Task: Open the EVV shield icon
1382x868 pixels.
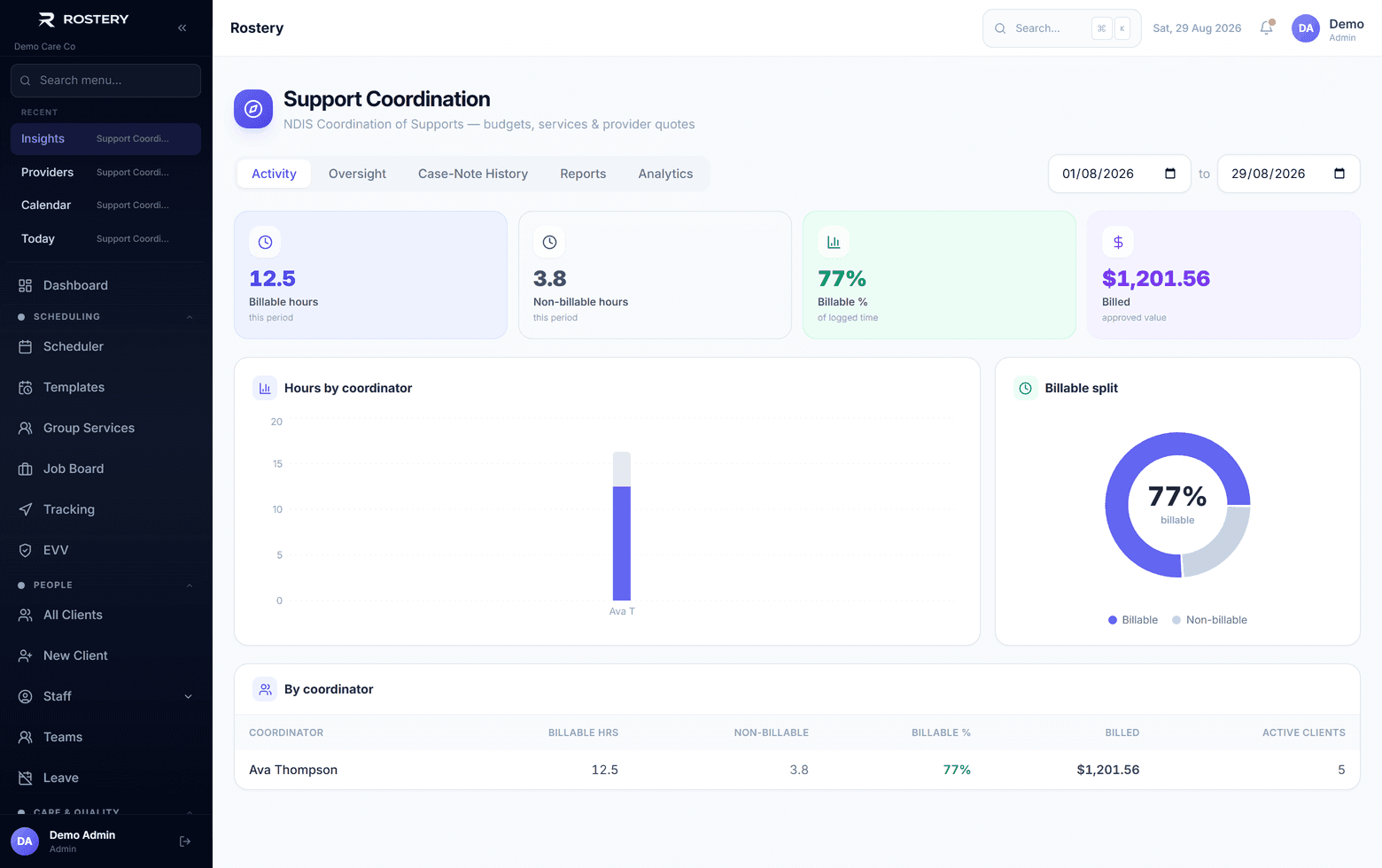Action: click(x=26, y=550)
